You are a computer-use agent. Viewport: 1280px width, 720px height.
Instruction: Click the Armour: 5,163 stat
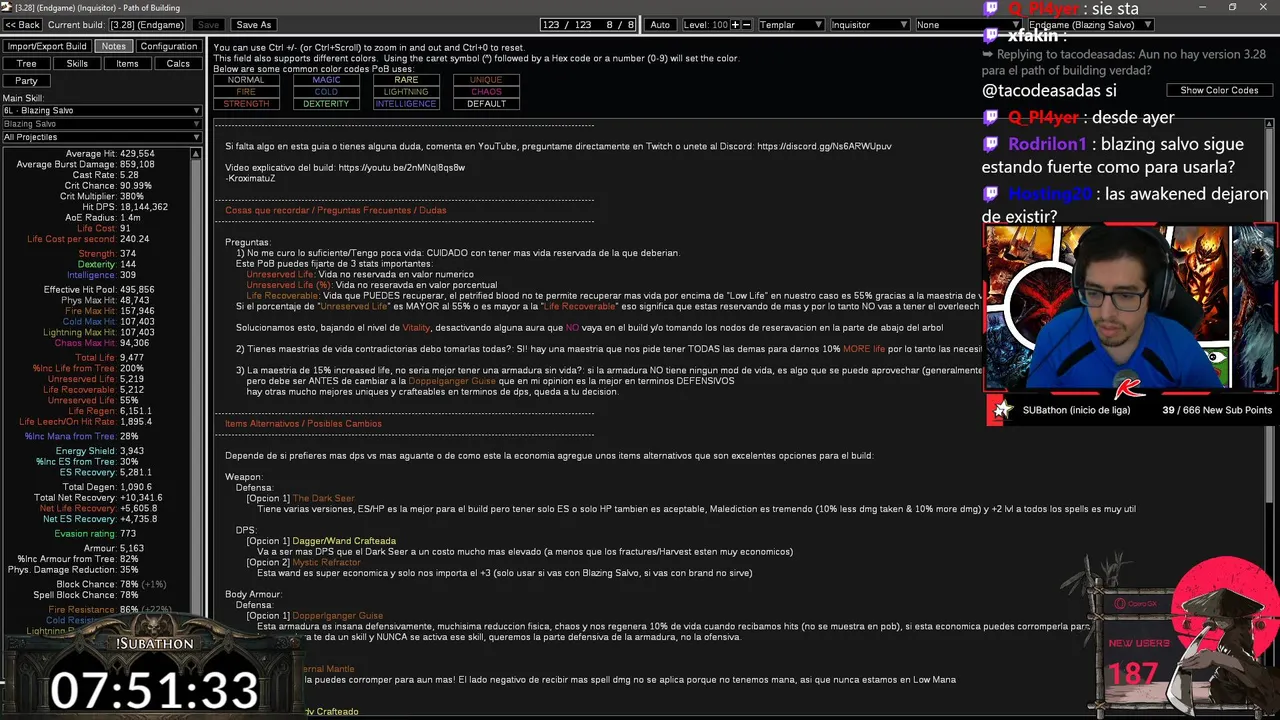pos(114,549)
